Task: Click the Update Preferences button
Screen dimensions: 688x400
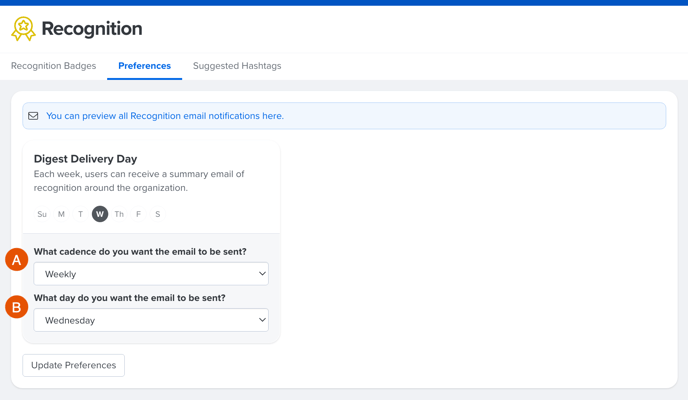Action: 74,365
